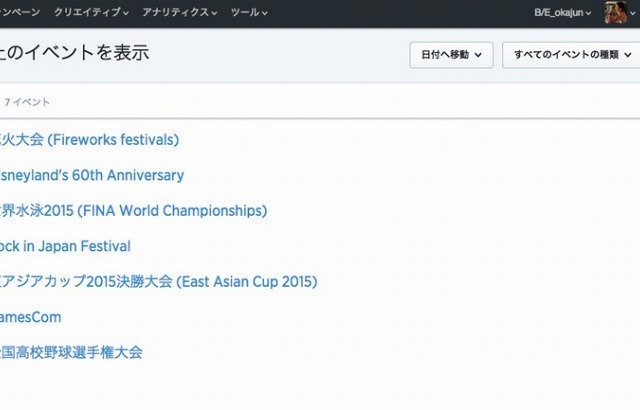Viewport: 640px width, 410px height.
Task: Open the 日付へ移動 dropdown
Action: point(451,55)
